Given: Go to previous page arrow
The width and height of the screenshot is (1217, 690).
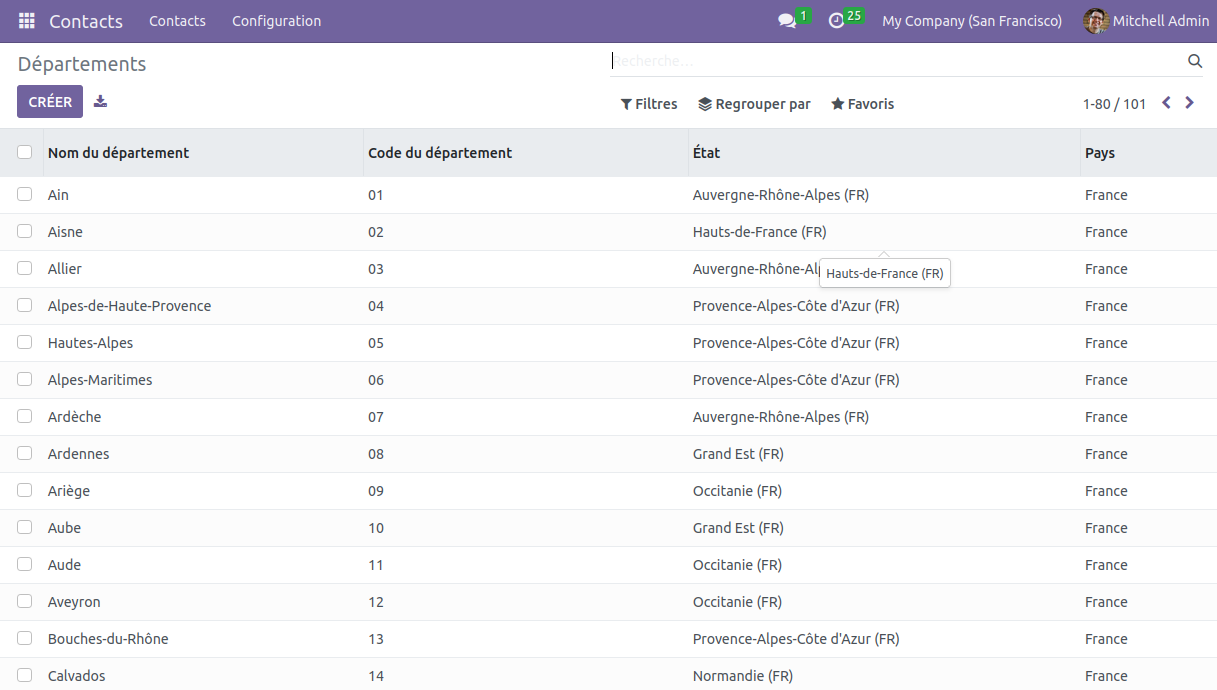Looking at the screenshot, I should point(1166,103).
